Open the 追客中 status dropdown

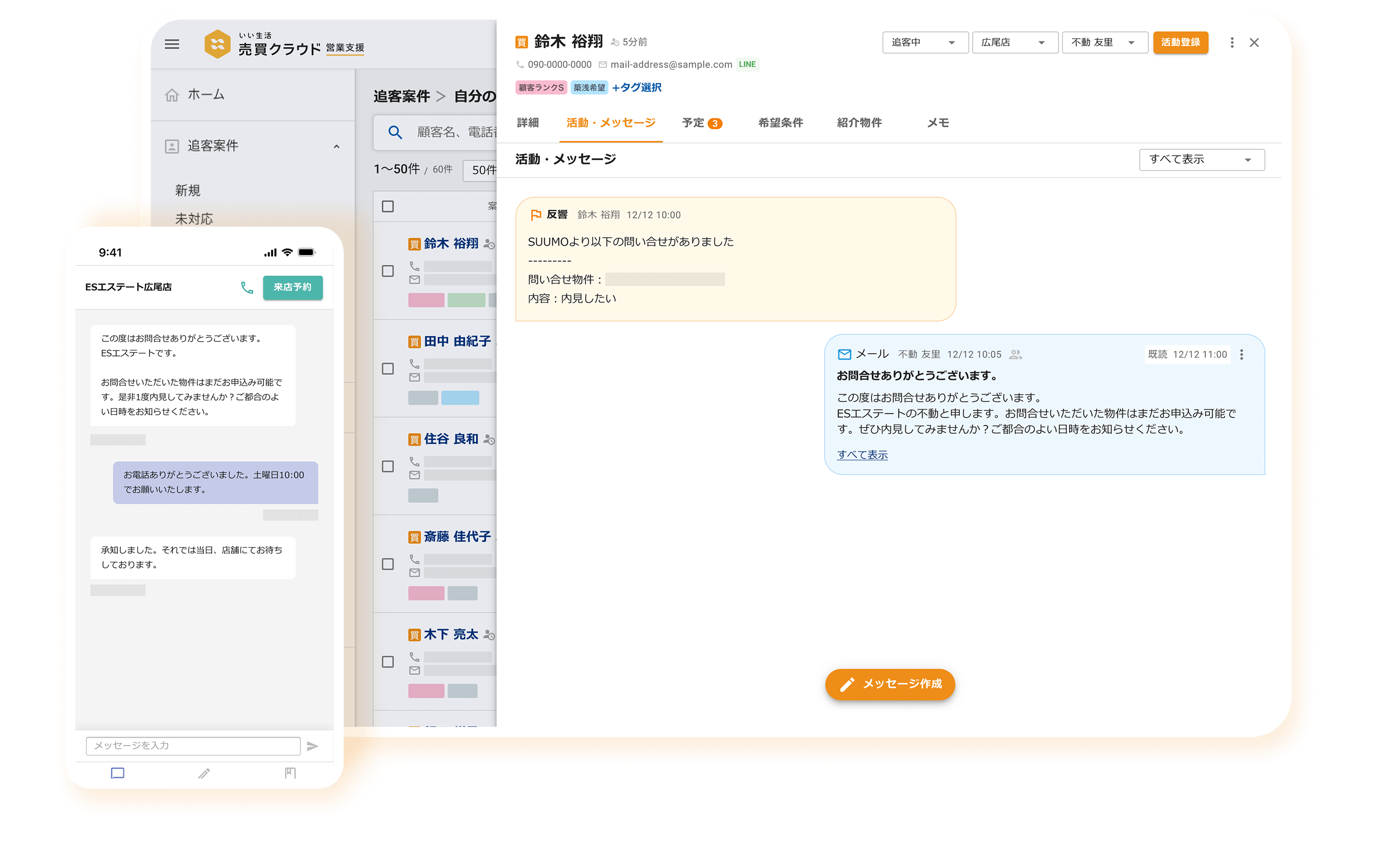925,43
